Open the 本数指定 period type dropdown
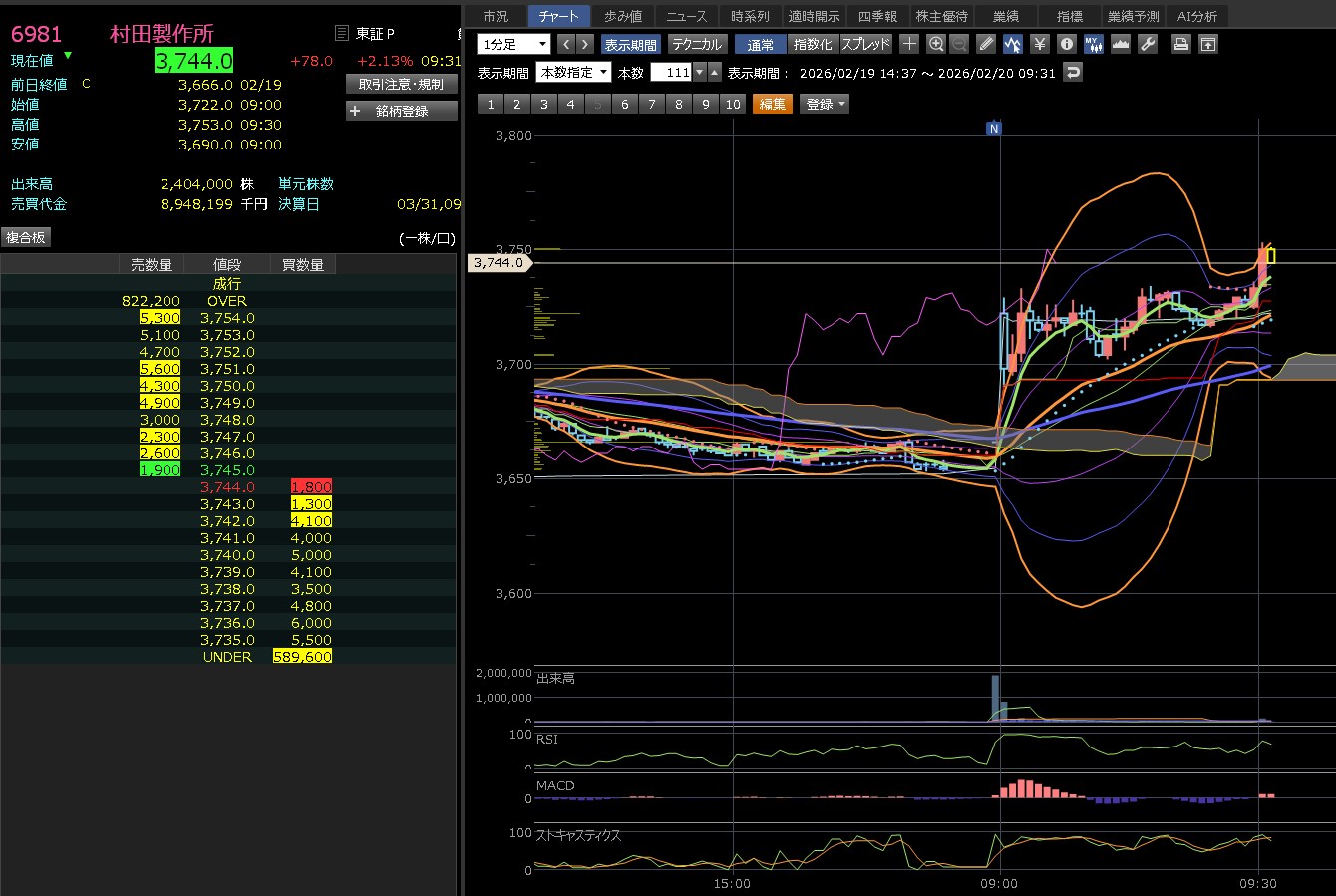 (x=573, y=73)
